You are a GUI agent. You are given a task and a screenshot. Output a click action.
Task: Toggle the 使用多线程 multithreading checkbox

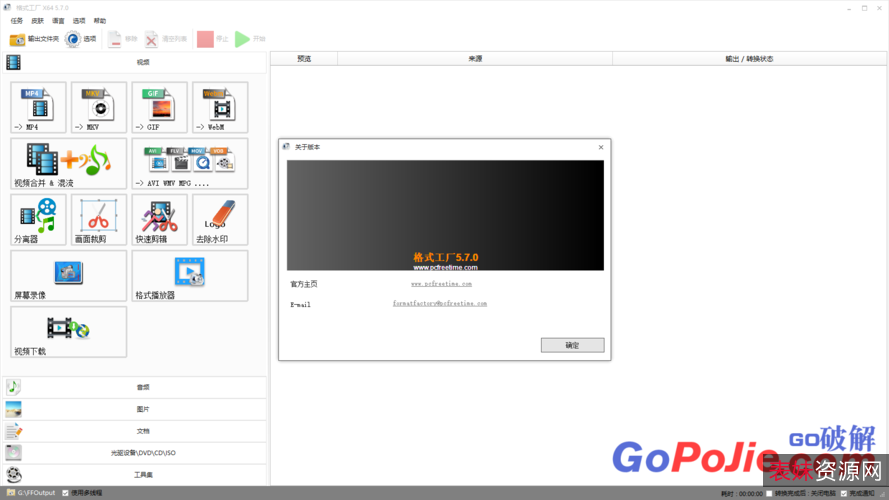click(x=65, y=493)
